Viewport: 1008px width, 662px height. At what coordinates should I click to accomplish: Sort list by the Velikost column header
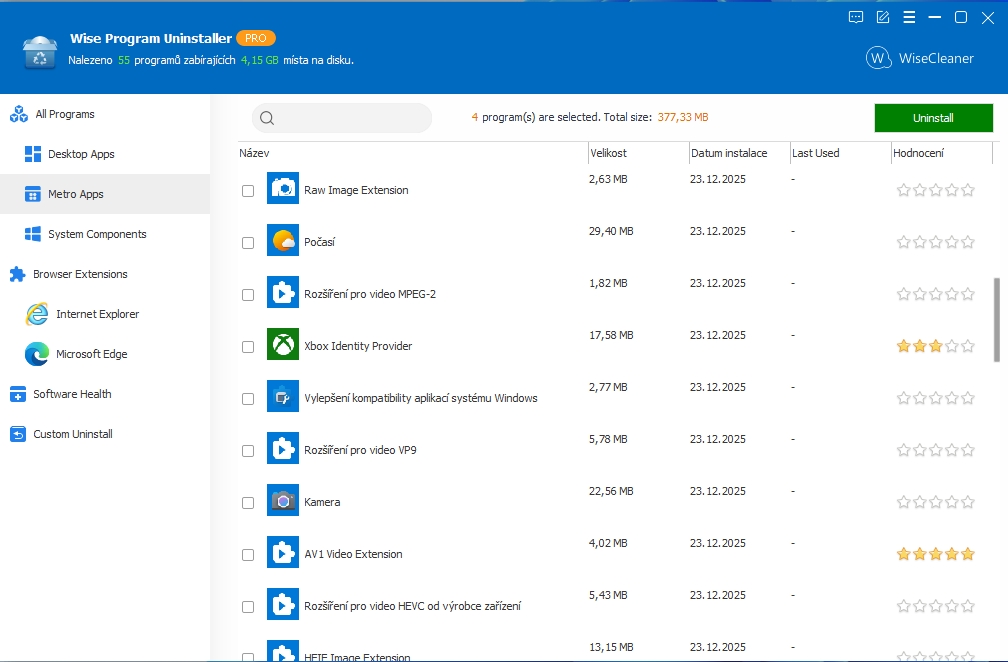click(x=609, y=153)
